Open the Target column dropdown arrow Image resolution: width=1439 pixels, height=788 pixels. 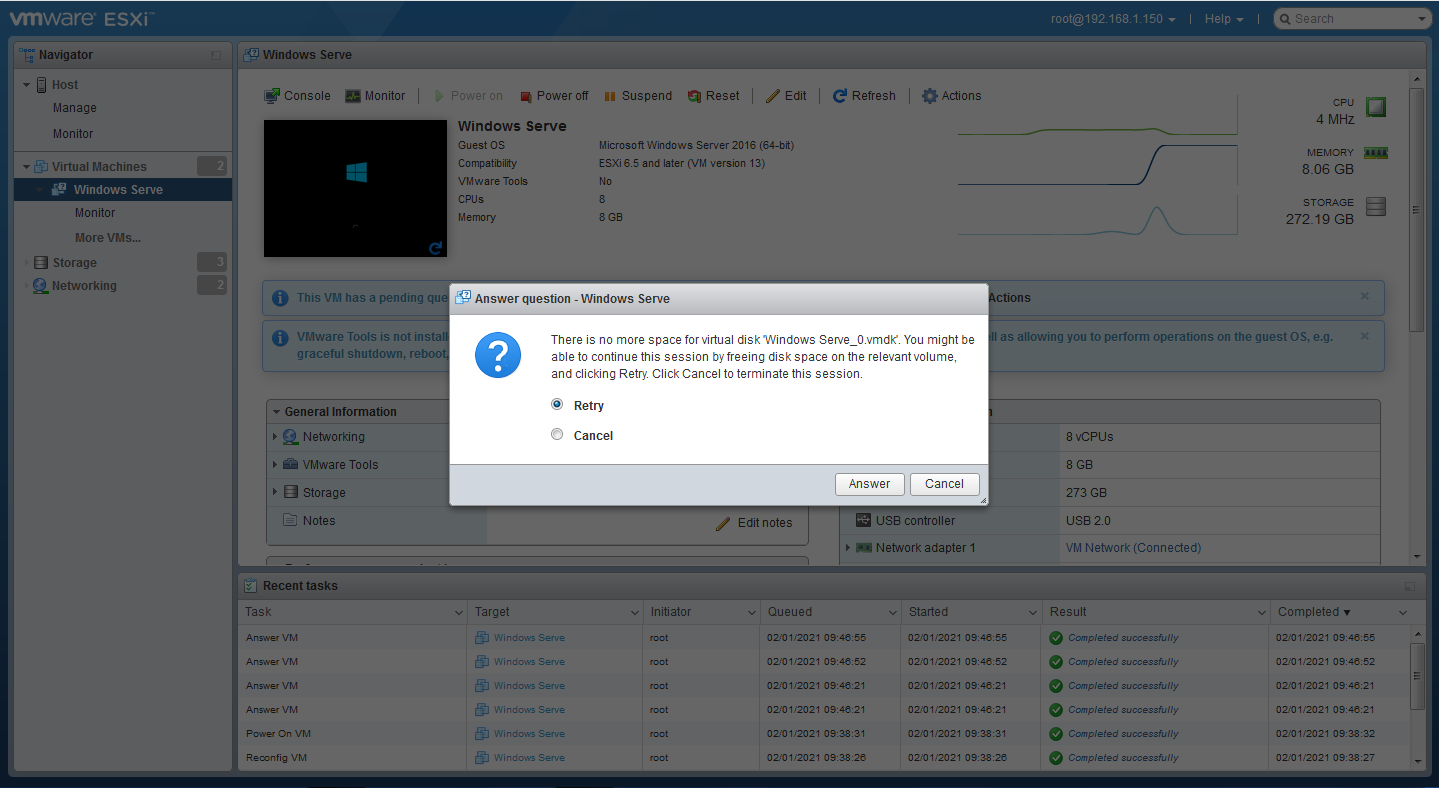[635, 613]
